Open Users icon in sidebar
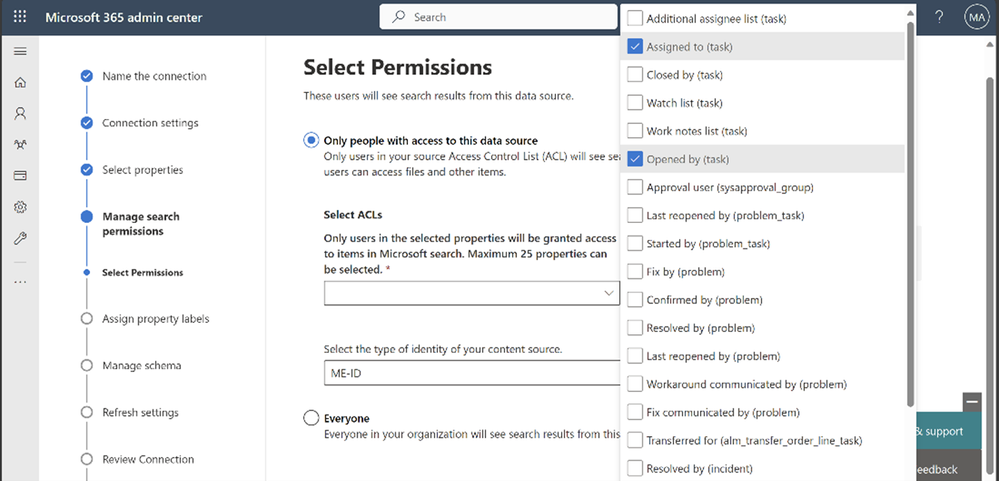This screenshot has width=999, height=481. [20, 114]
